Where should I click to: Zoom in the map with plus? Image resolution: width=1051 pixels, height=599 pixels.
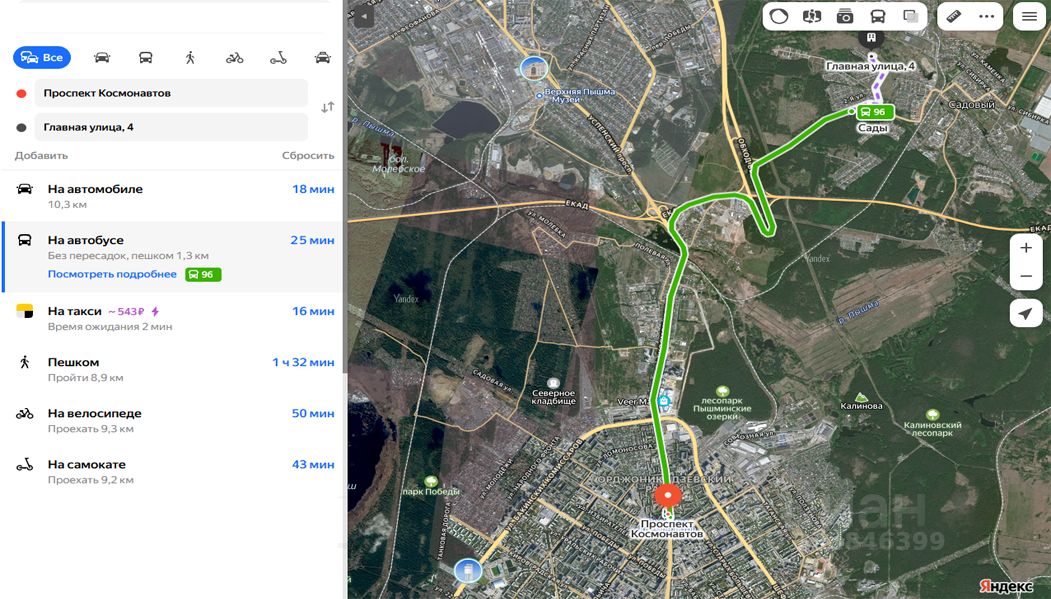[1026, 248]
